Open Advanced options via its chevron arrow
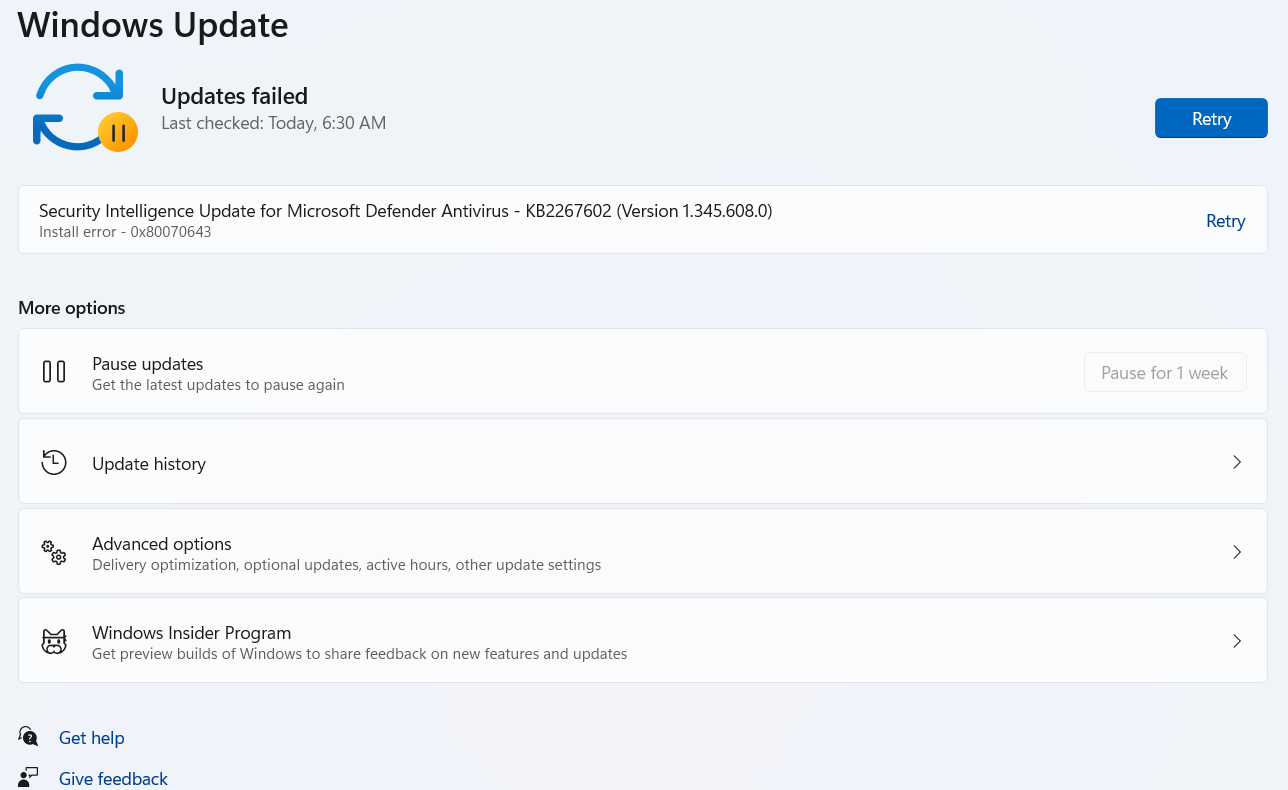The image size is (1288, 790). (x=1237, y=552)
